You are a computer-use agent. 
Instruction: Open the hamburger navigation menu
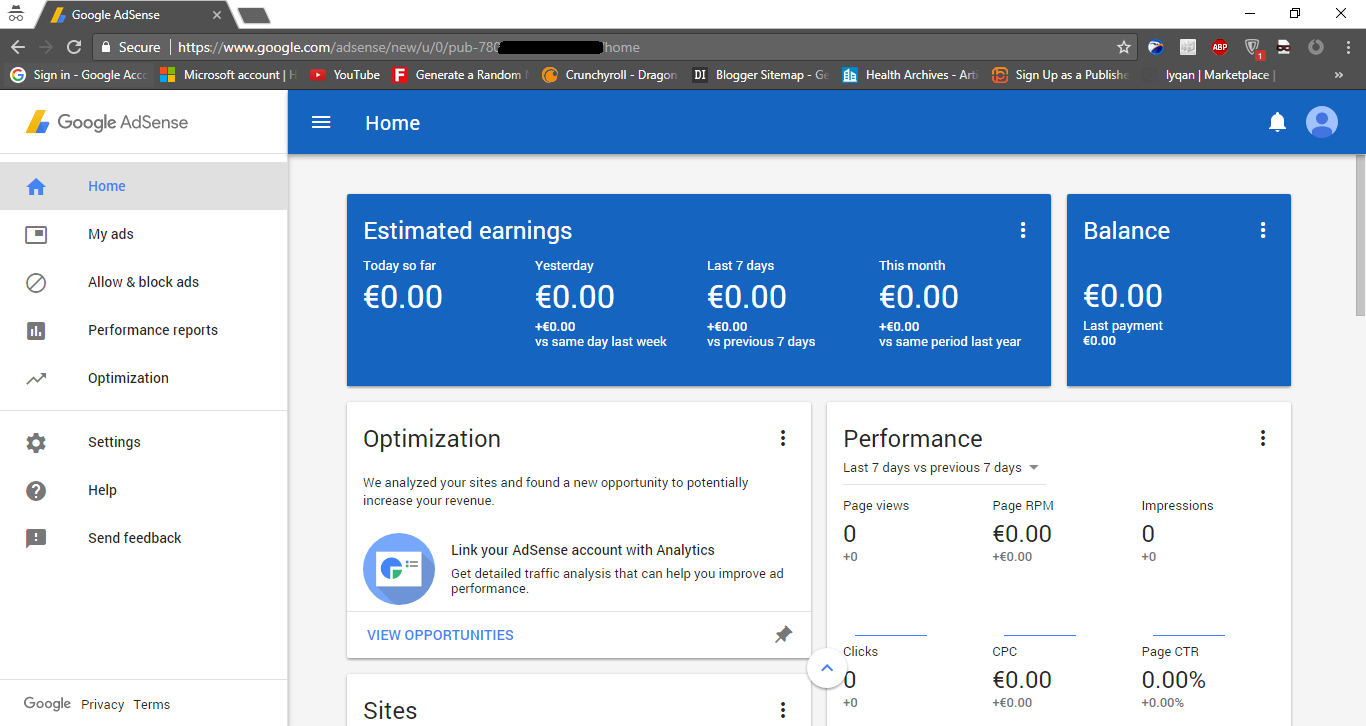click(x=321, y=122)
